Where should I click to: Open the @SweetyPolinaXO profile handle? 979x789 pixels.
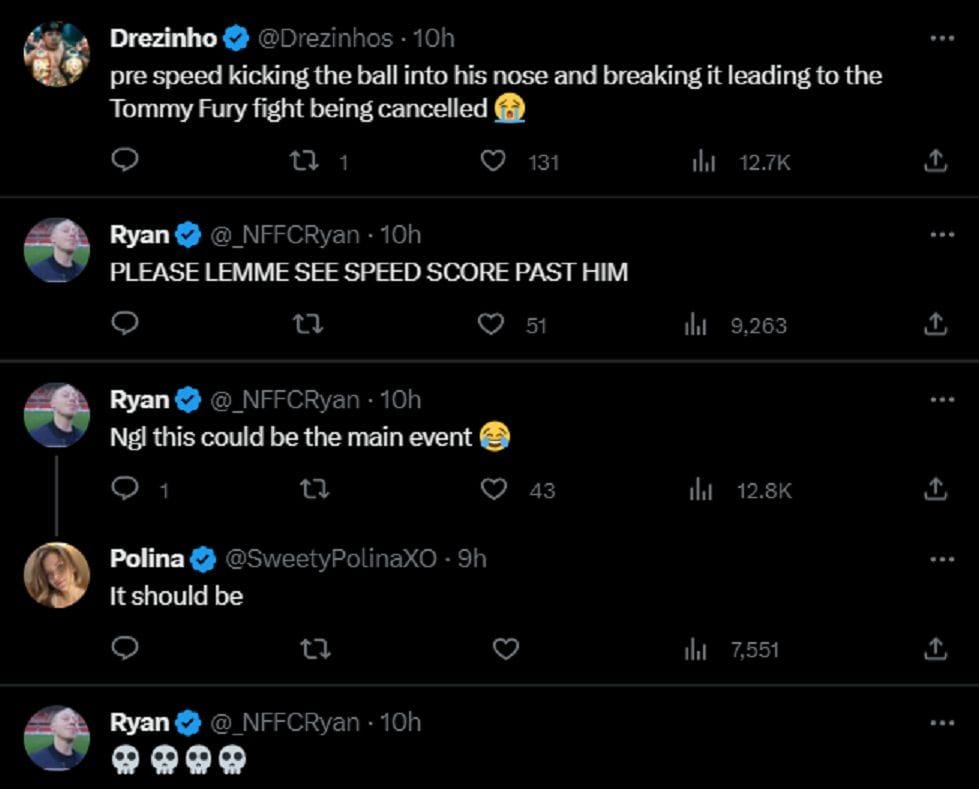pyautogui.click(x=331, y=559)
